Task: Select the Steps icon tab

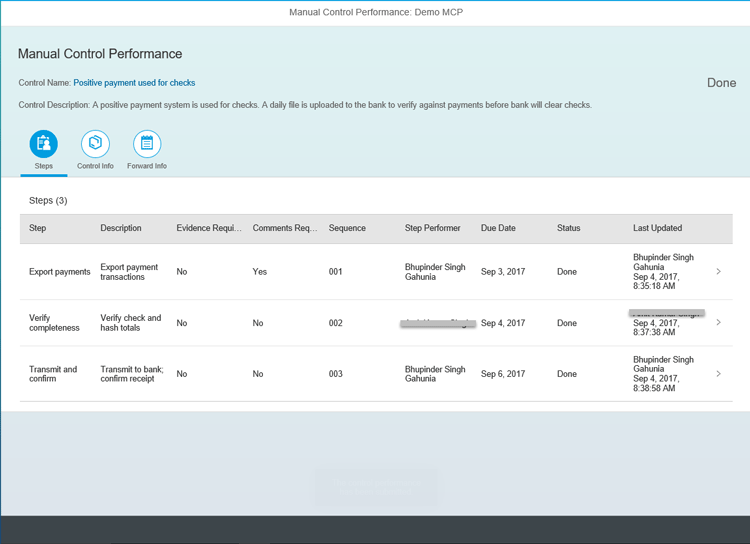Action: [43, 144]
